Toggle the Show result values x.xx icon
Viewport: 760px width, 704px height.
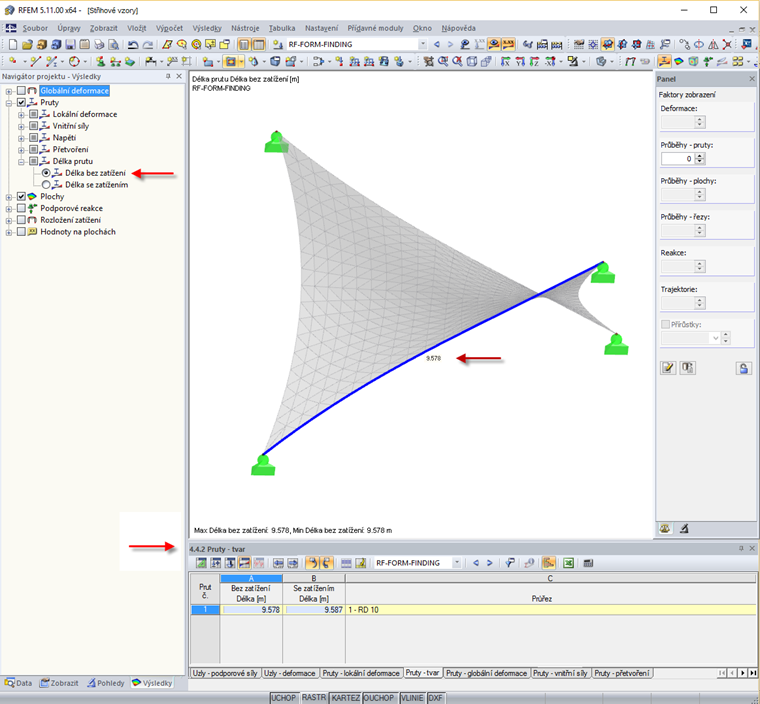coord(508,45)
